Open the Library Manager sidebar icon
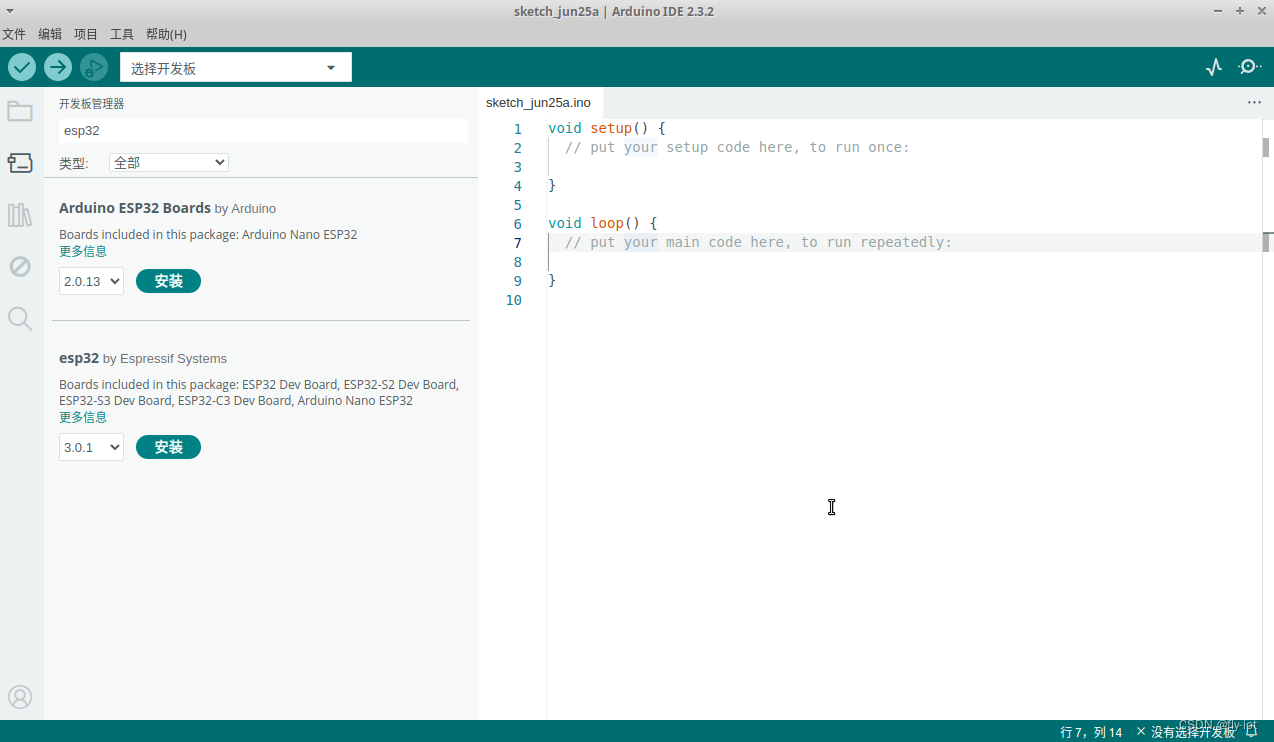Screen dimensions: 1274x742 tap(20, 215)
